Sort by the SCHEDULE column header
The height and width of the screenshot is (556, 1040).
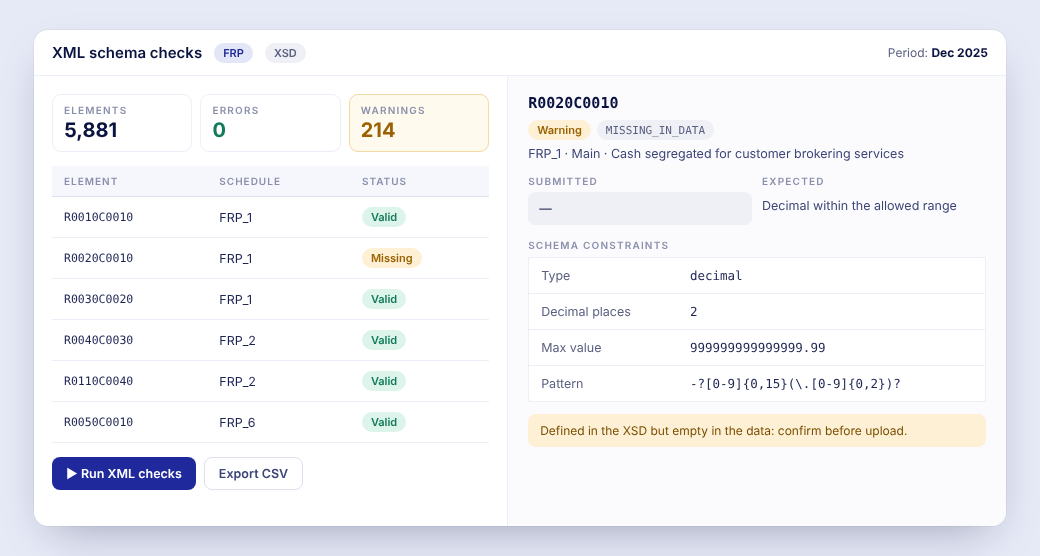click(250, 181)
